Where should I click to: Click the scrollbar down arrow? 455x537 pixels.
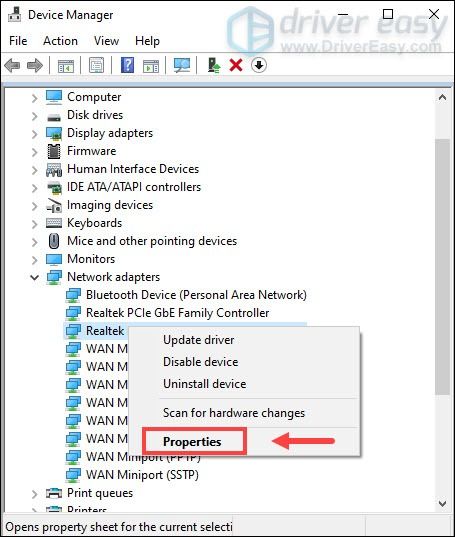(442, 504)
